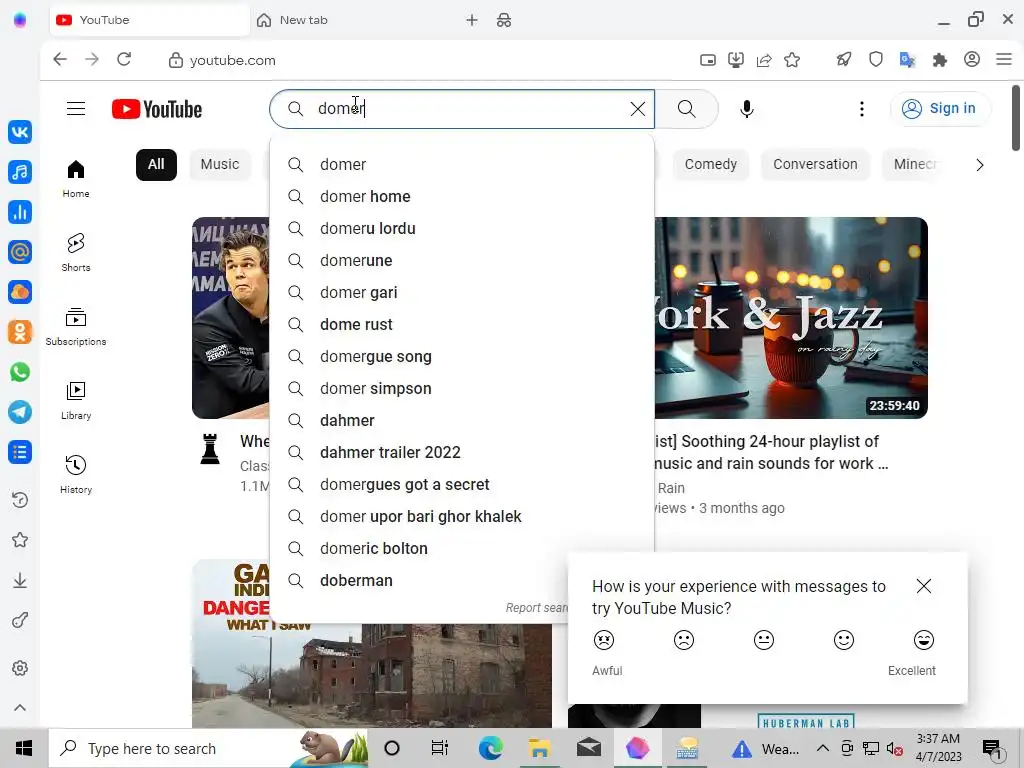The height and width of the screenshot is (768, 1024).
Task: Choose suggestion "domer simpson"
Action: (462, 389)
